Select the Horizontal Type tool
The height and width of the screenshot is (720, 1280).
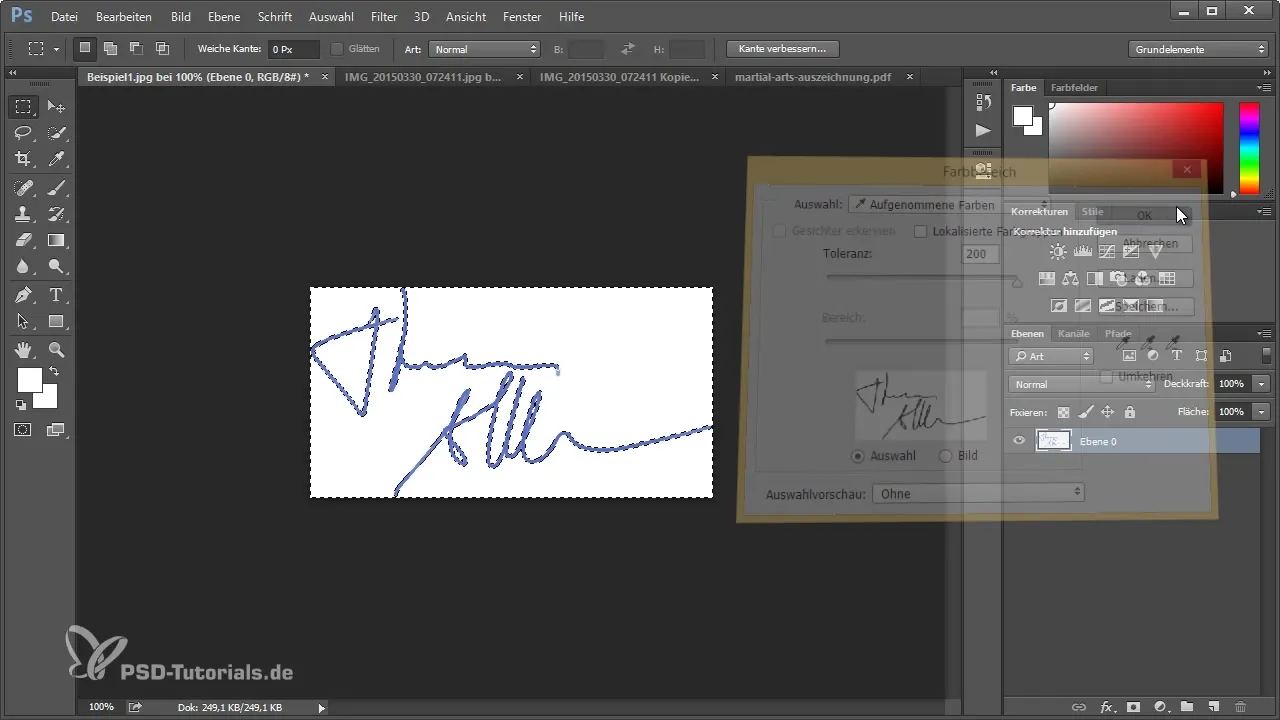click(x=56, y=295)
